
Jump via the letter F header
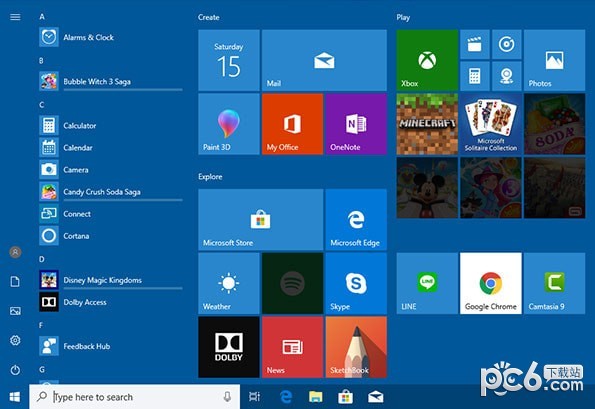point(41,325)
